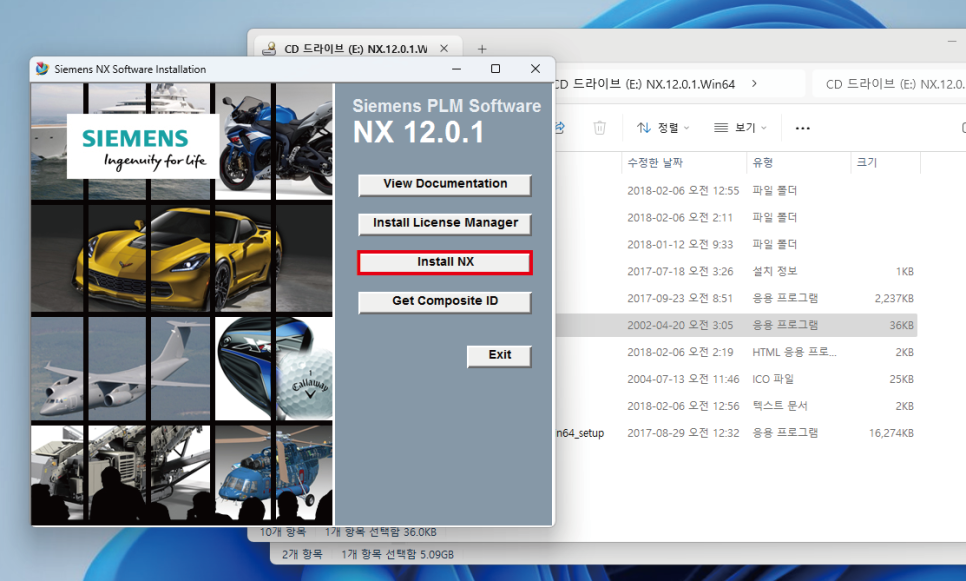Open the 보기 view dropdown
Image resolution: width=966 pixels, height=581 pixels.
click(x=740, y=128)
